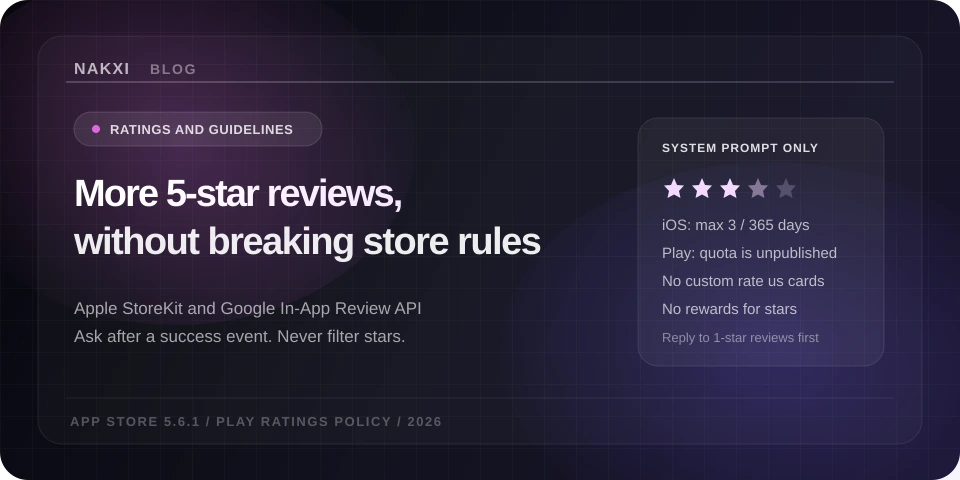The image size is (960, 480).
Task: Select the fourth dimmed star
Action: tap(758, 189)
